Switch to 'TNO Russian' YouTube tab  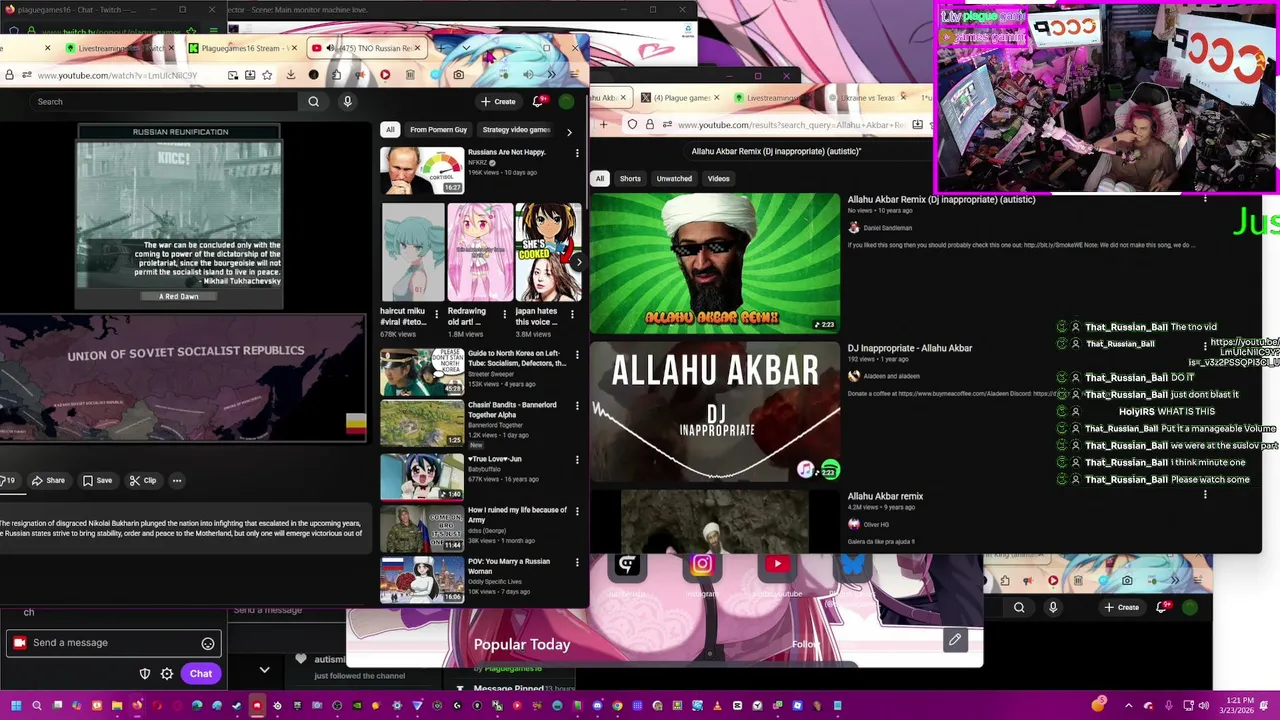(x=368, y=48)
